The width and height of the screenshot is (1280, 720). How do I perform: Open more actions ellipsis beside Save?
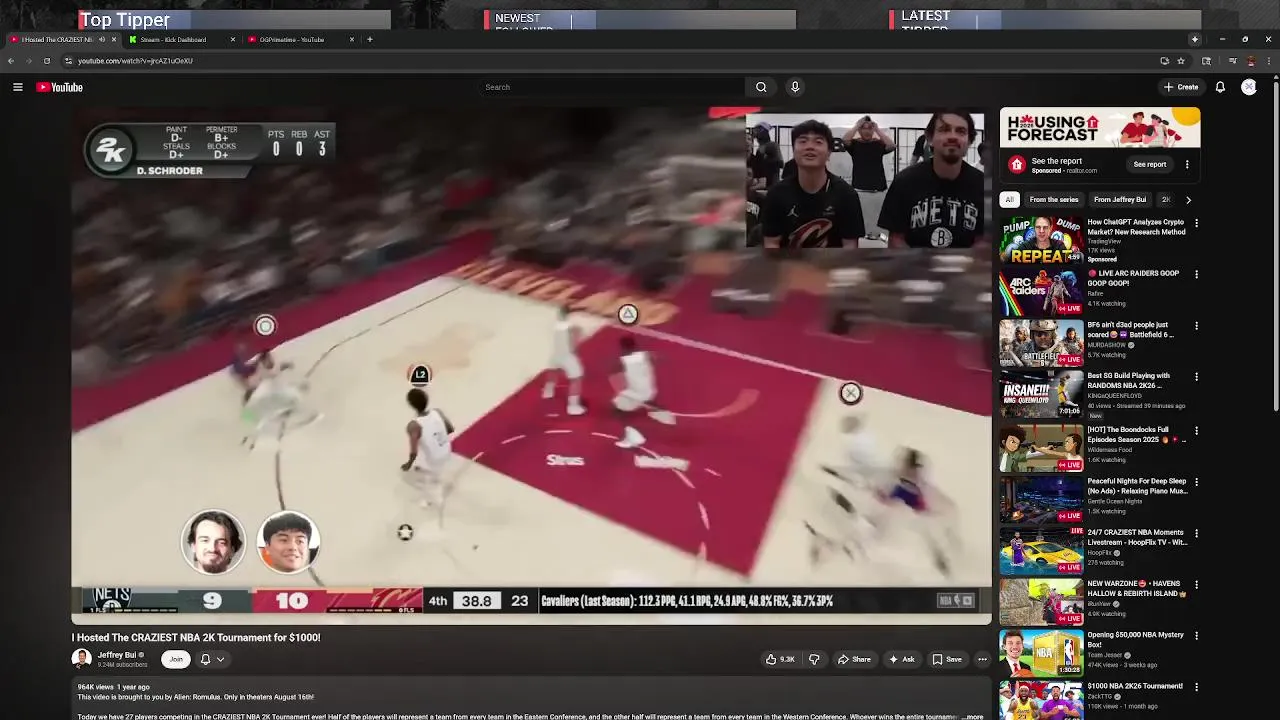982,659
